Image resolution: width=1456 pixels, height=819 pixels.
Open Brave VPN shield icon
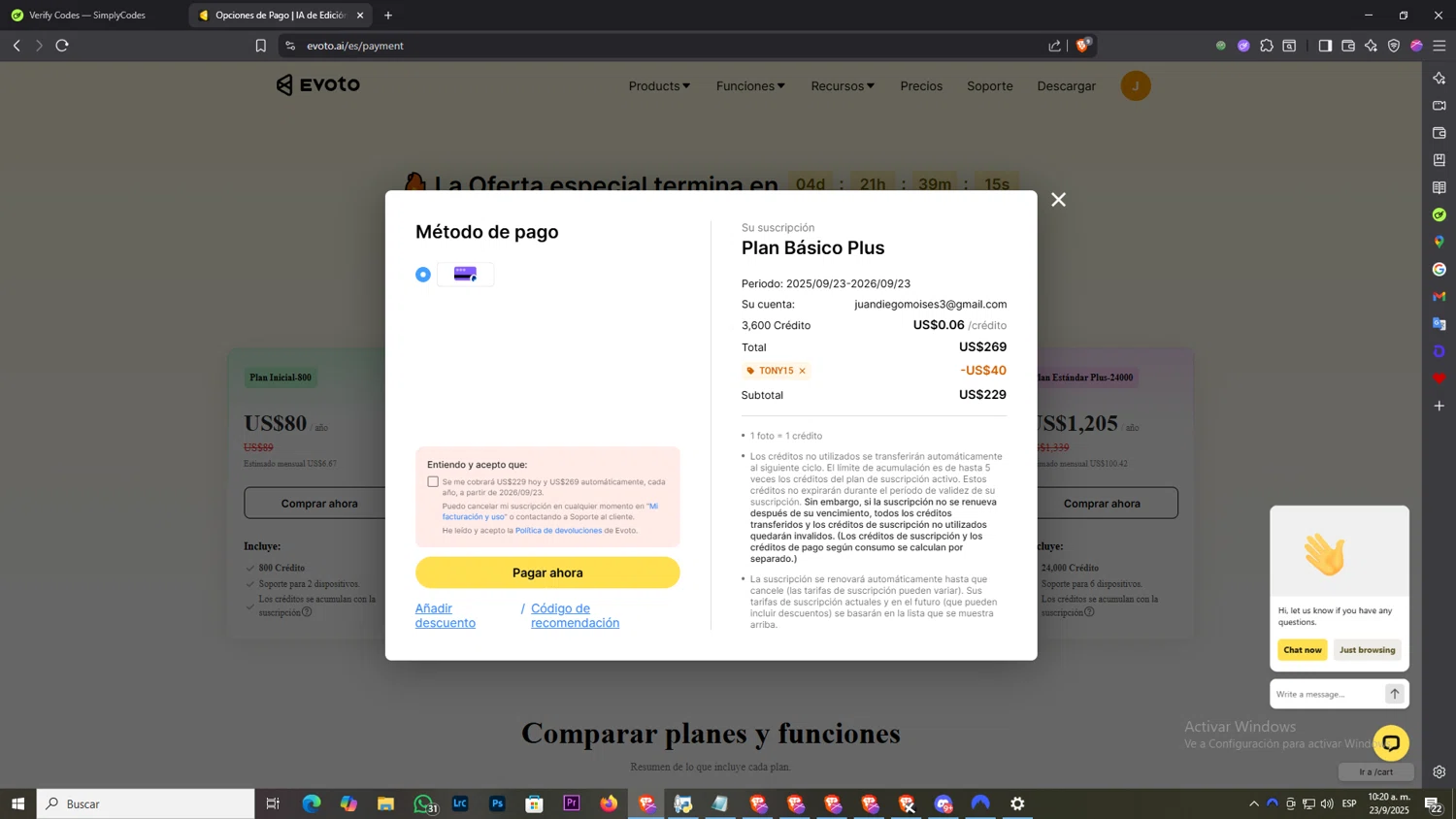pyautogui.click(x=1394, y=46)
